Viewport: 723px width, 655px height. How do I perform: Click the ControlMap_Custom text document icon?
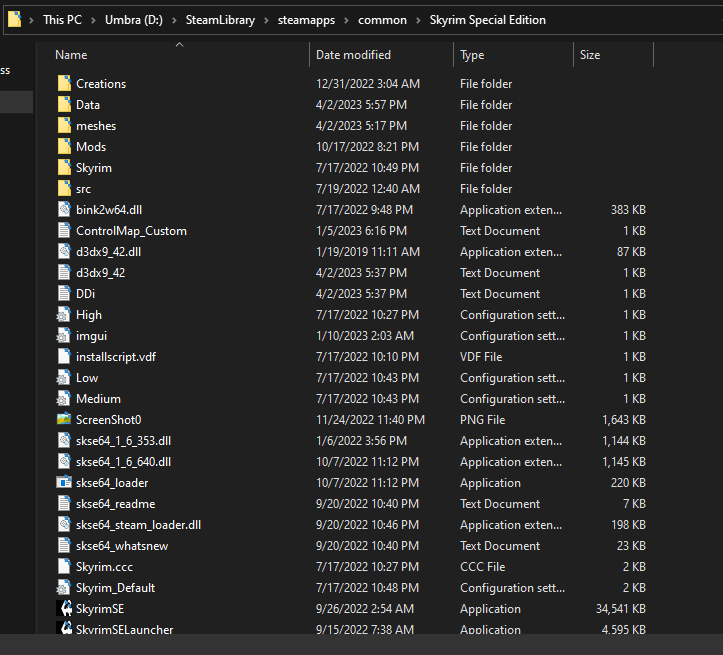click(x=64, y=230)
